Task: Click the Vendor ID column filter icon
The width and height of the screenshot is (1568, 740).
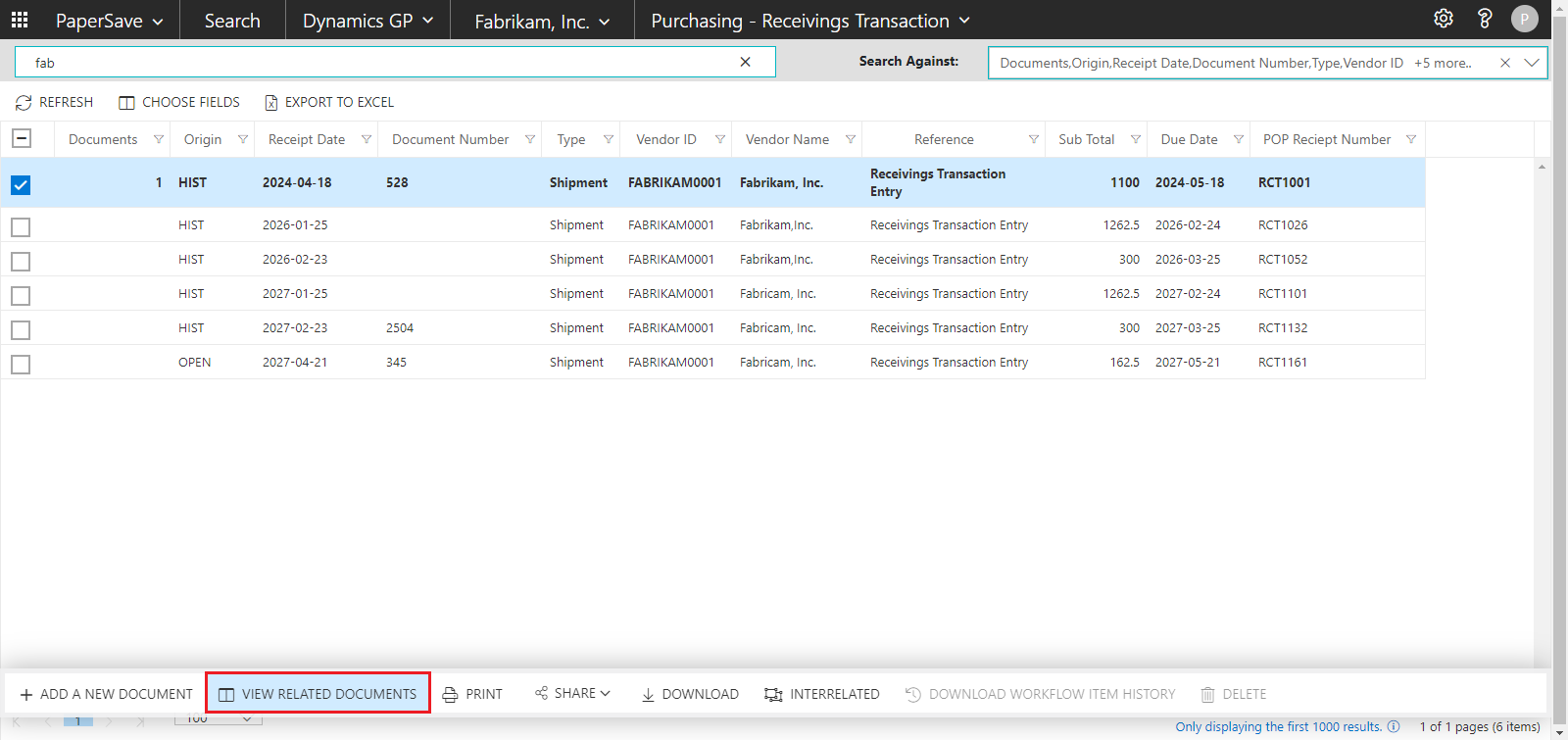Action: click(720, 139)
